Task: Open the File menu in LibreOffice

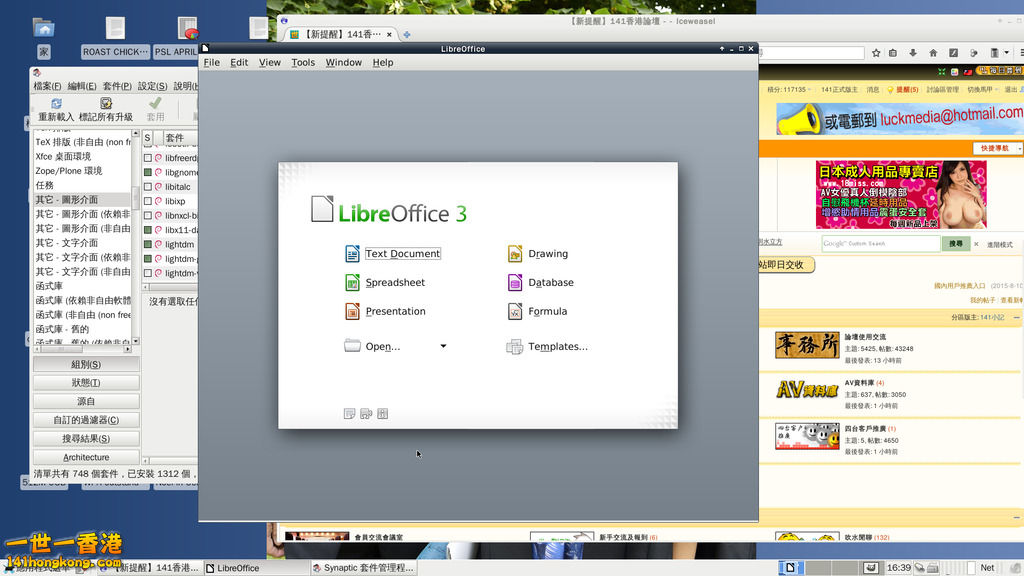Action: 212,63
